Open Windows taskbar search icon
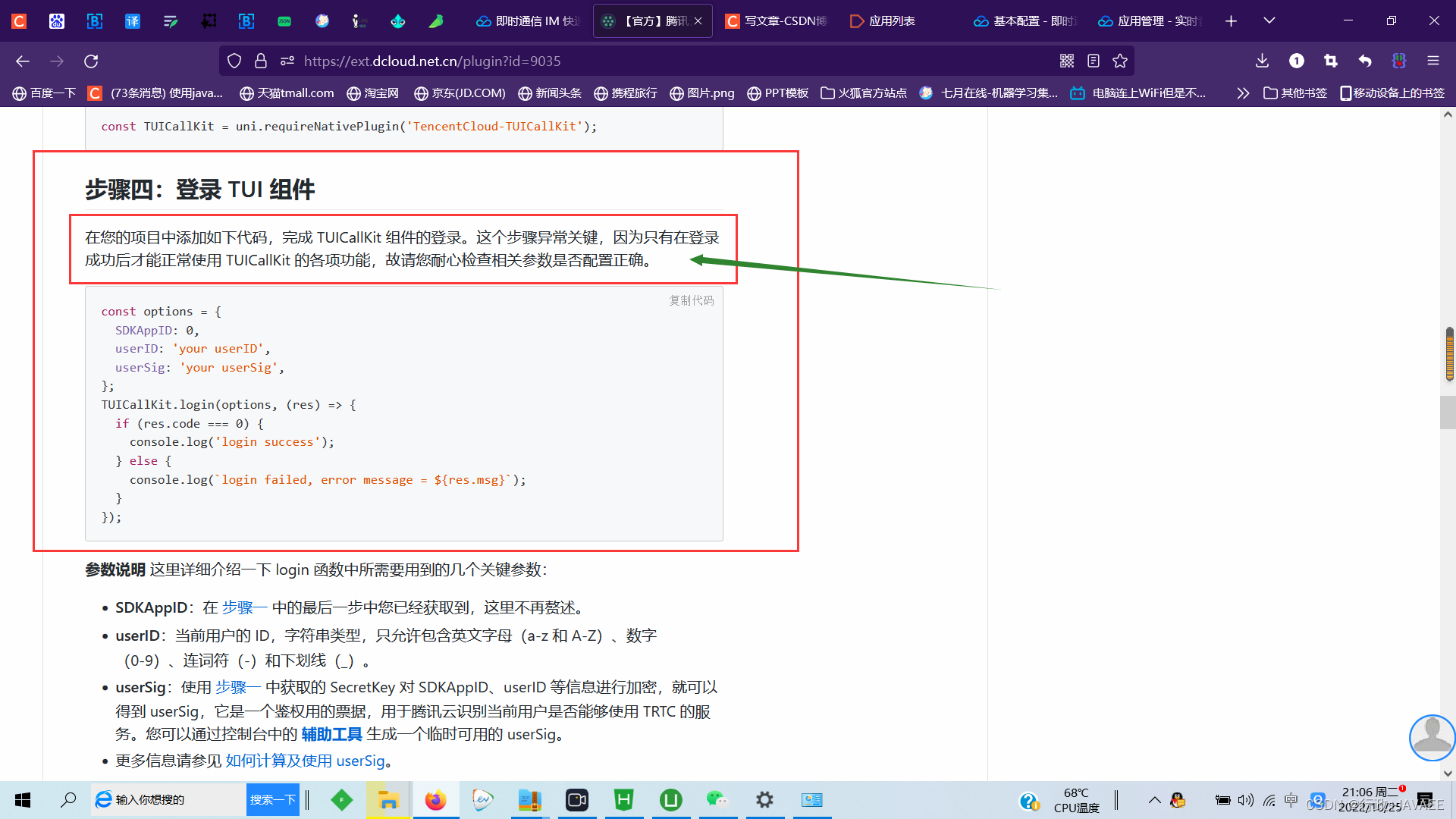This screenshot has height=819, width=1456. 68,800
